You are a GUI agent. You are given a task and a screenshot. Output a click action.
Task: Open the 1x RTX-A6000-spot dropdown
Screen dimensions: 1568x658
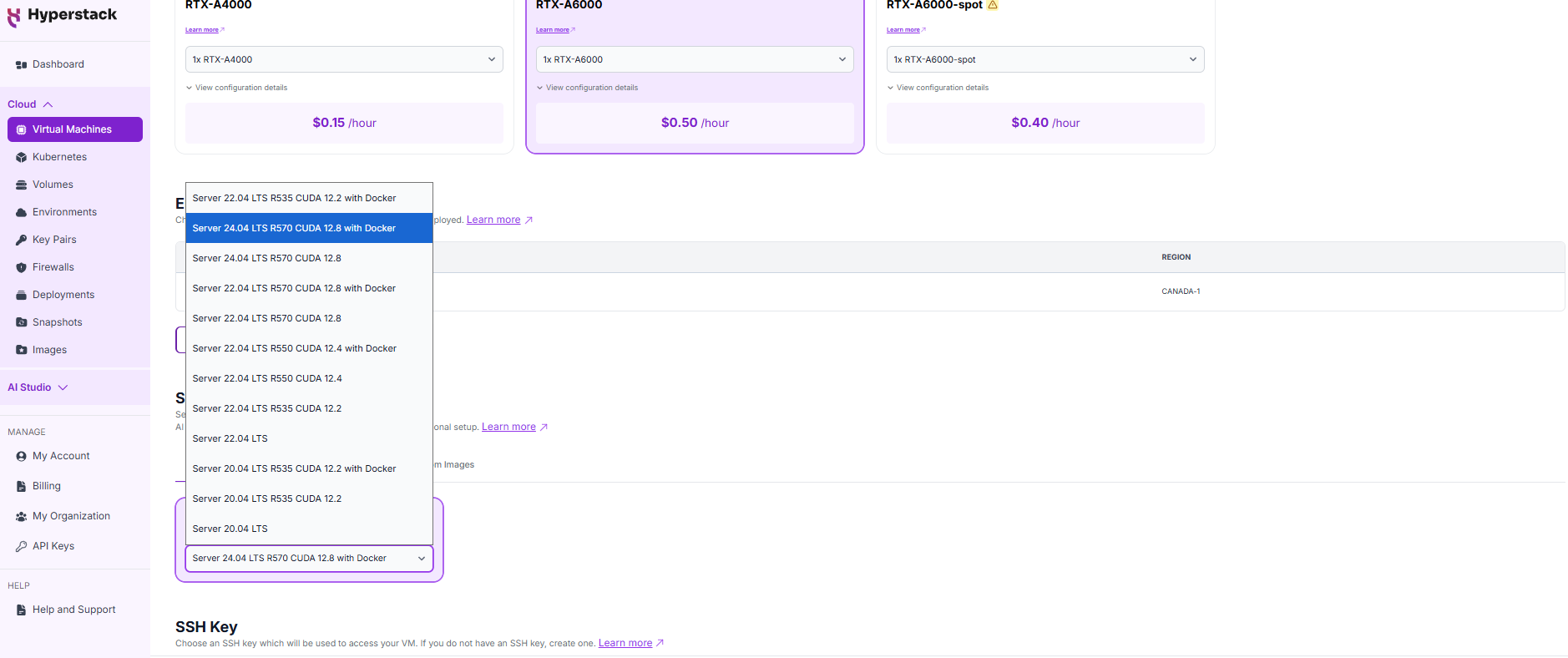(1045, 59)
